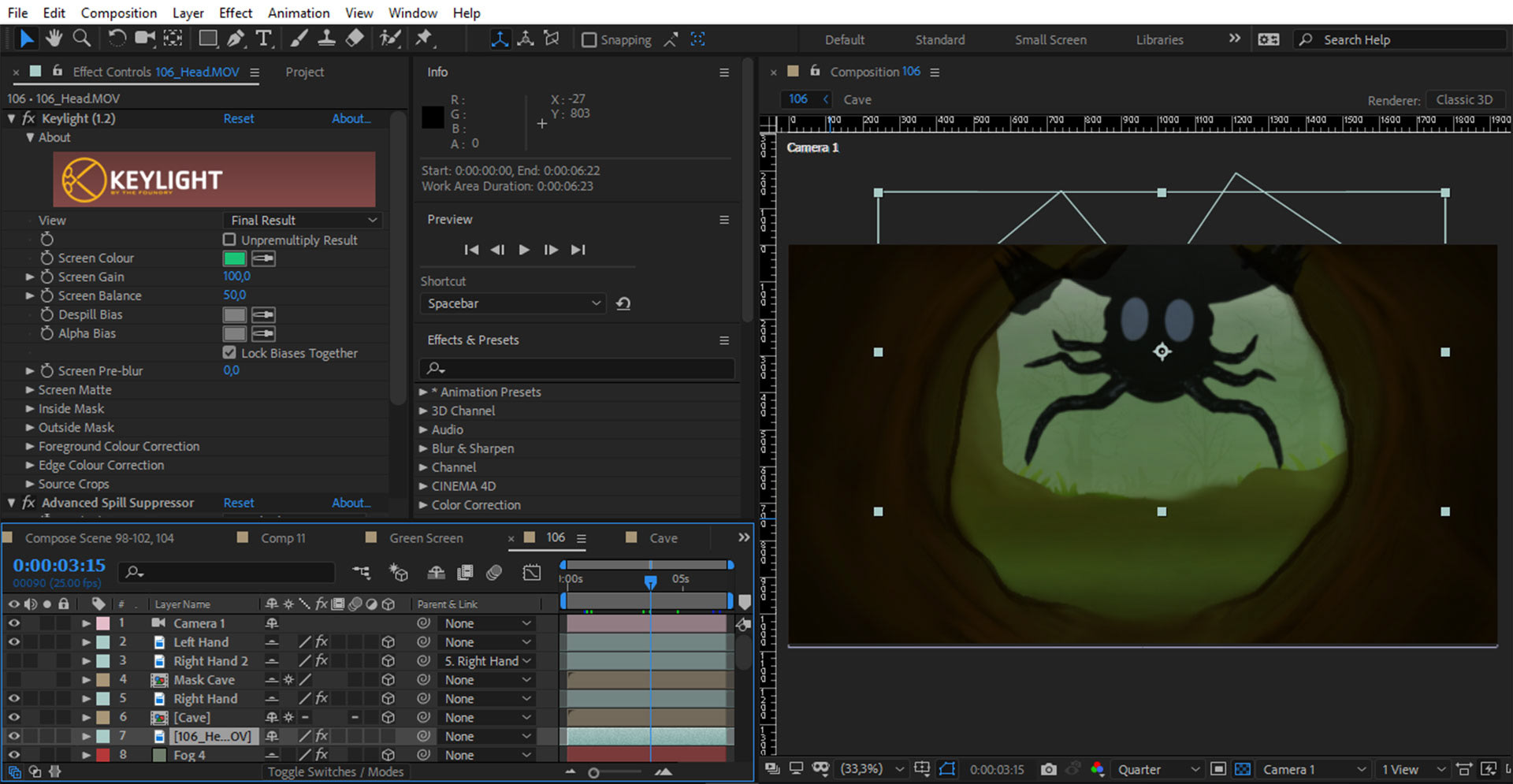Click the Classic 3D renderer button

tap(1464, 100)
